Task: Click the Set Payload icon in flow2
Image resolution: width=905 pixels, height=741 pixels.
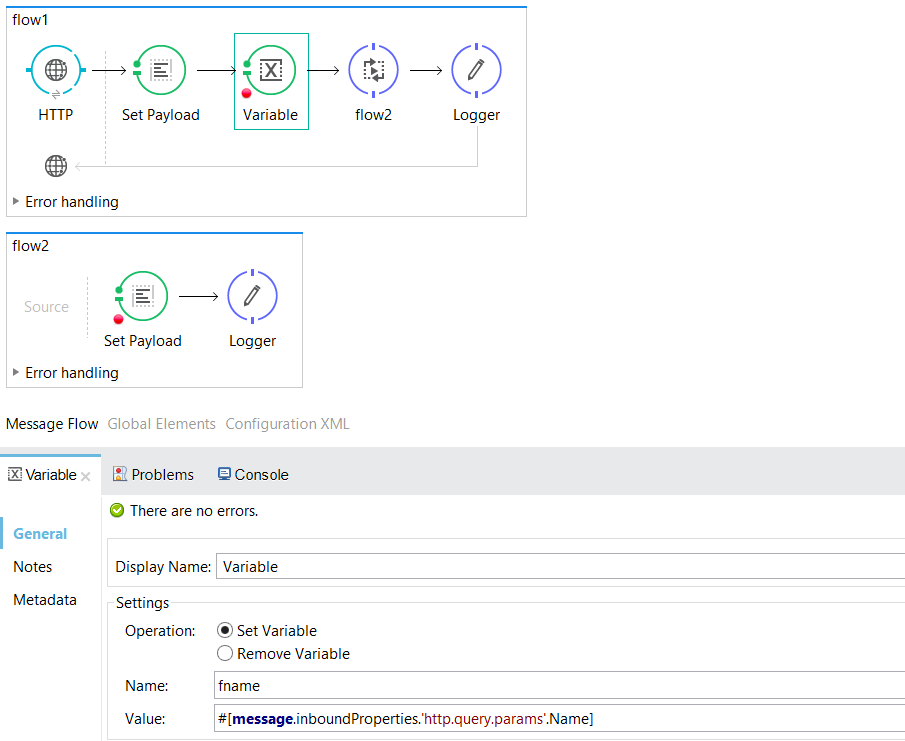Action: click(x=142, y=296)
